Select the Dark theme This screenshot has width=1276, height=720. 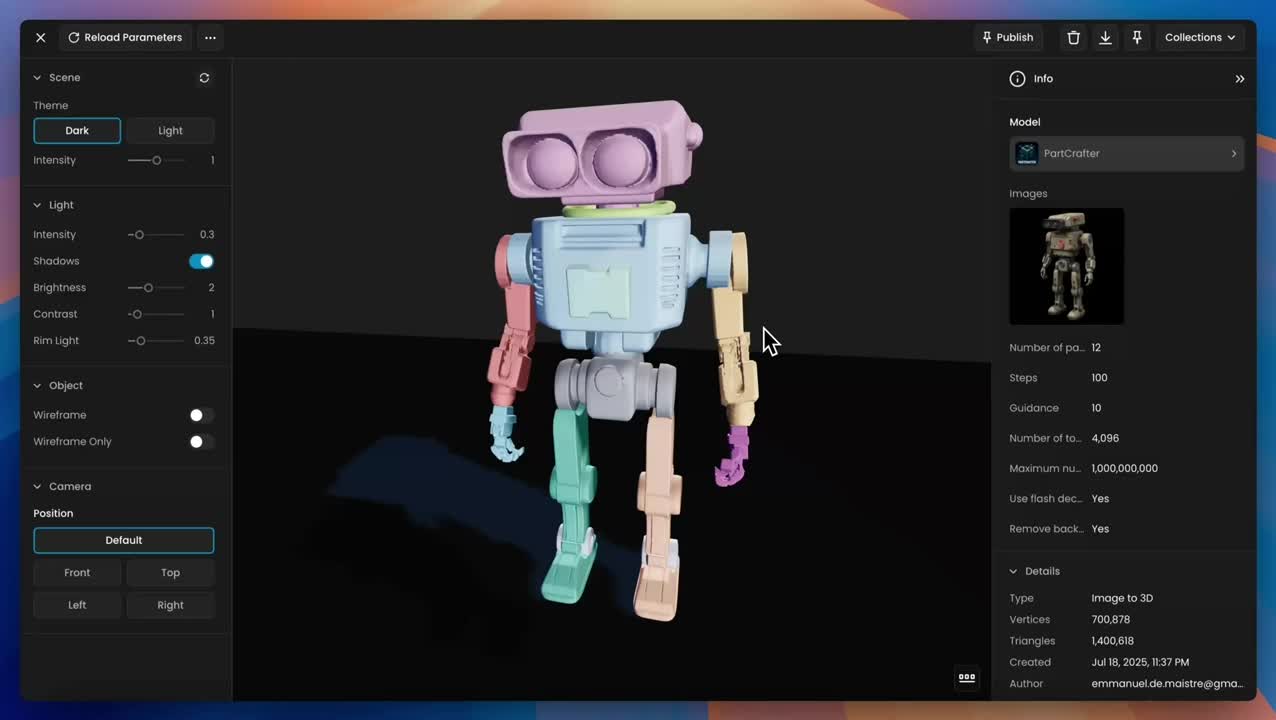(77, 130)
